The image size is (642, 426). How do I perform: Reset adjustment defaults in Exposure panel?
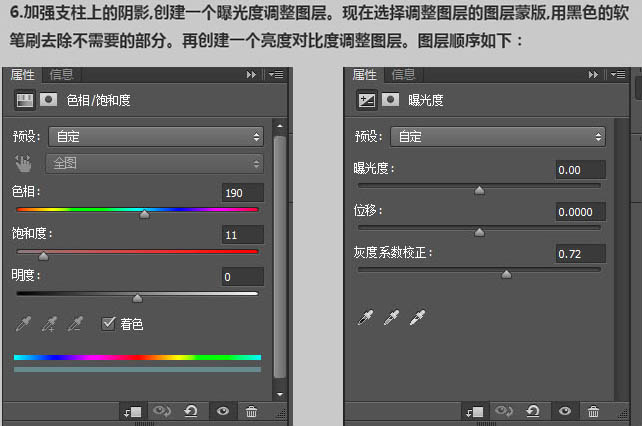point(533,411)
